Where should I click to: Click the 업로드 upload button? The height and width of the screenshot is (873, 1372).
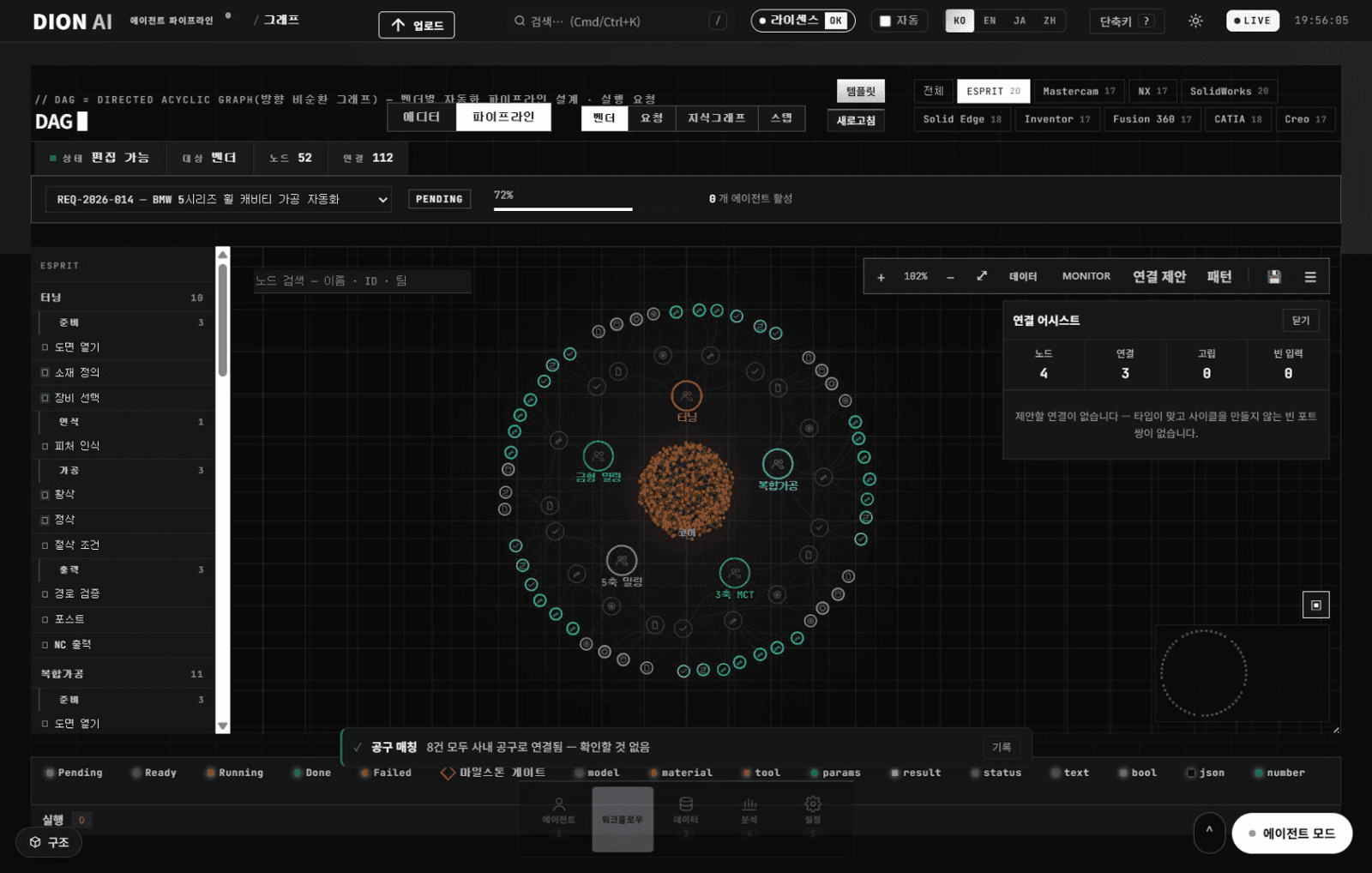click(x=417, y=25)
